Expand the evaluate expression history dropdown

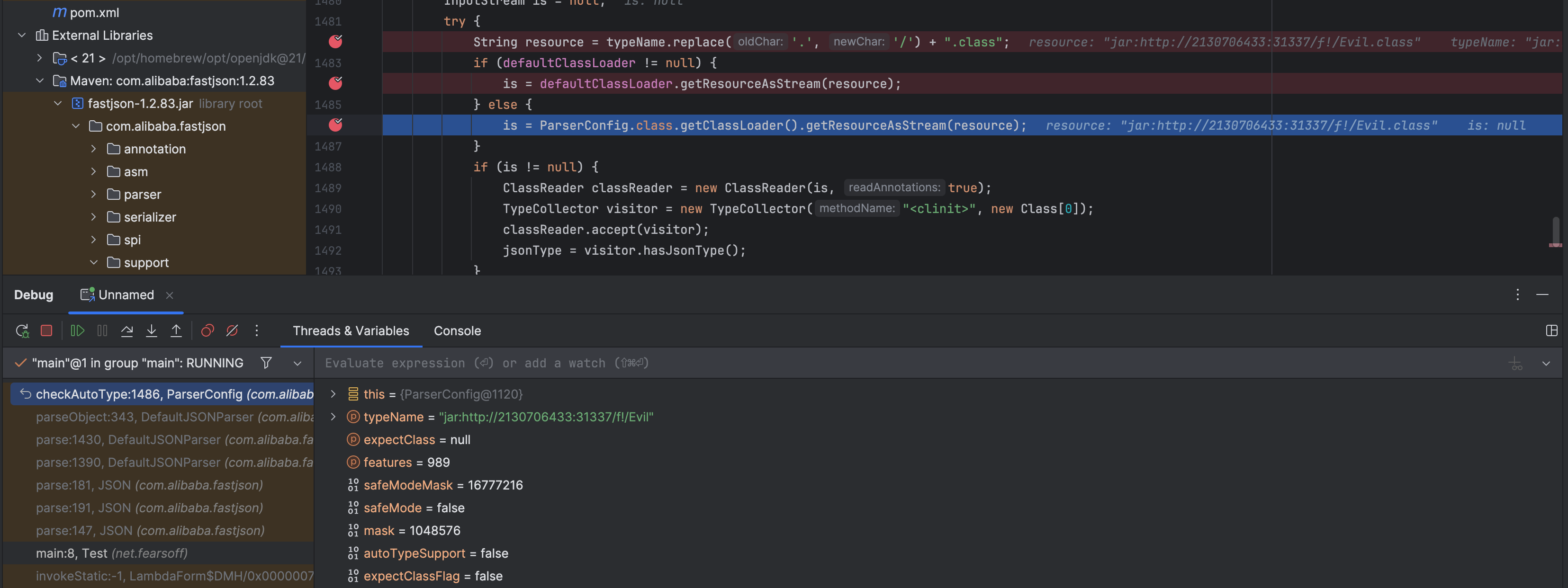tap(1546, 364)
